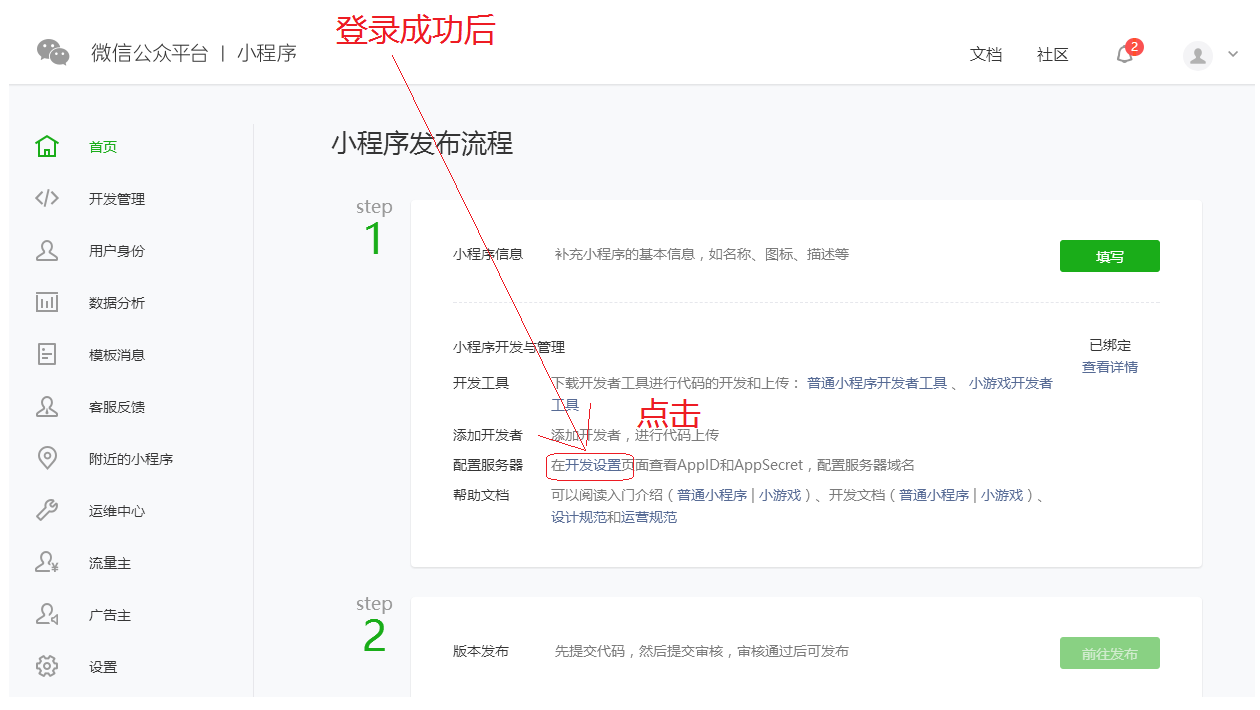This screenshot has height=710, width=1260.
Task: Open 开发管理 in the sidebar menu
Action: [117, 199]
